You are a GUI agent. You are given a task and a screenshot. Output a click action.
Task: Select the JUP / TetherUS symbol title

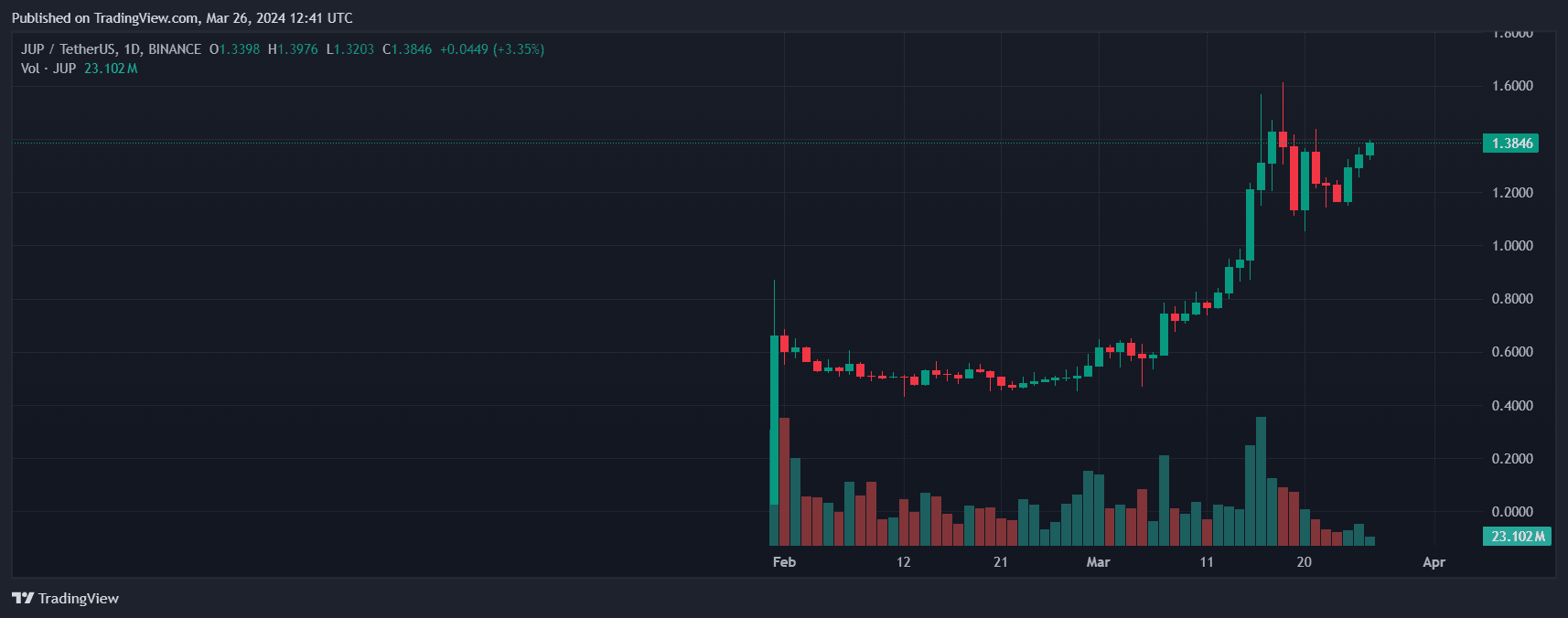pyautogui.click(x=111, y=49)
